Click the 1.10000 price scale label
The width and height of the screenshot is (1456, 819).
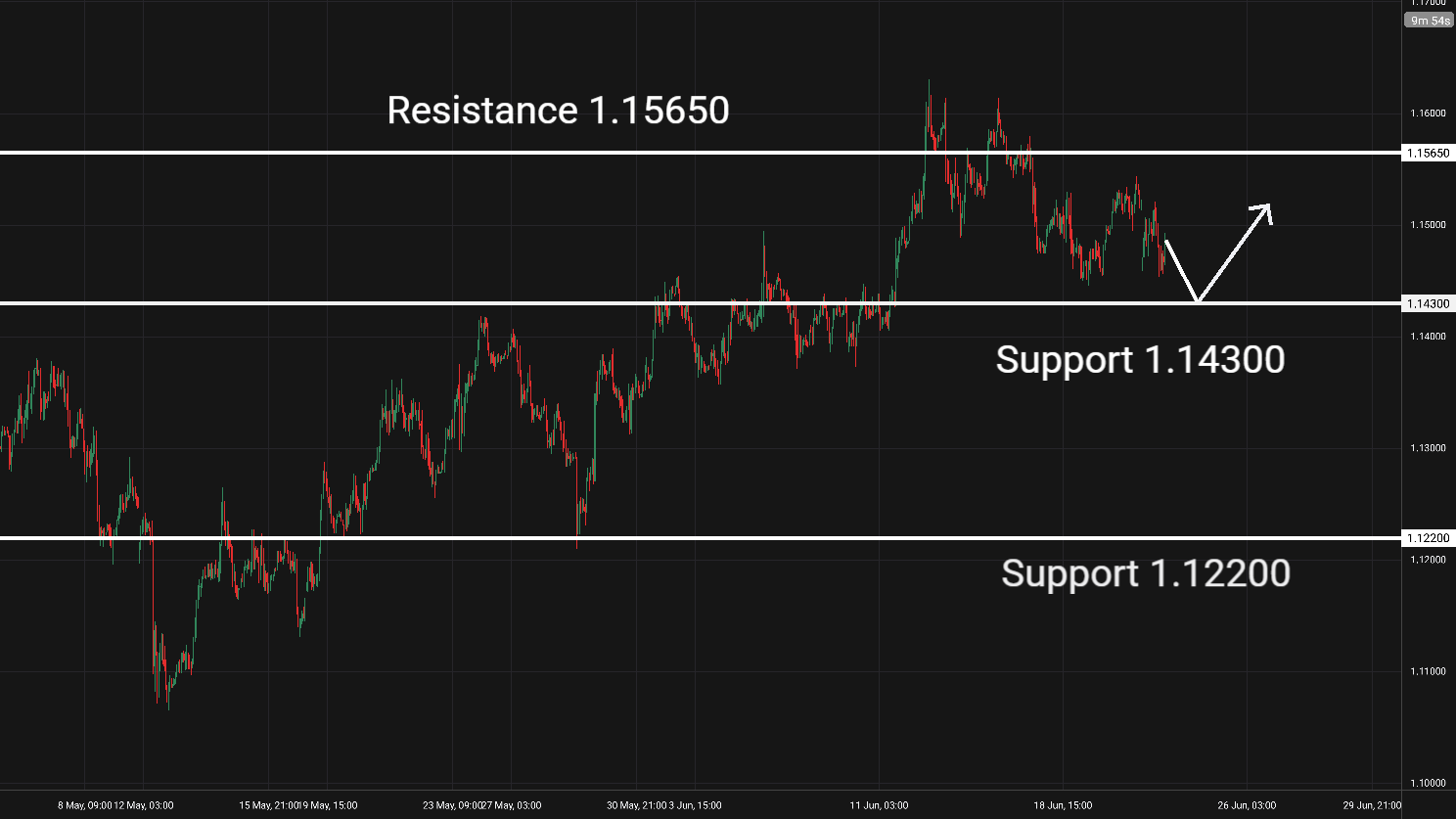pyautogui.click(x=1428, y=783)
